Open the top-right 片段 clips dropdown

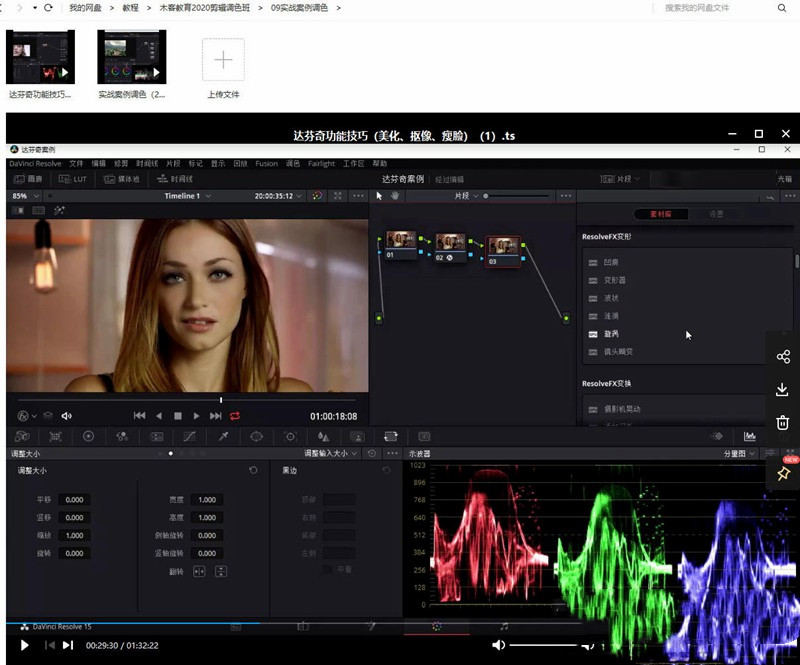point(620,179)
